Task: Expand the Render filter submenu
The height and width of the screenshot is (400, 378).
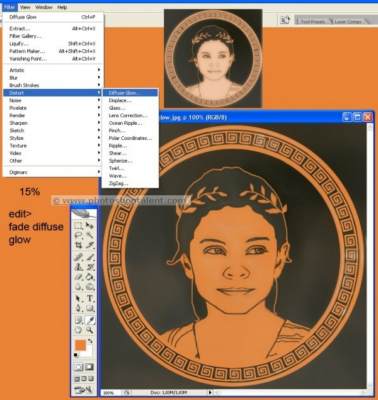Action: (x=53, y=115)
